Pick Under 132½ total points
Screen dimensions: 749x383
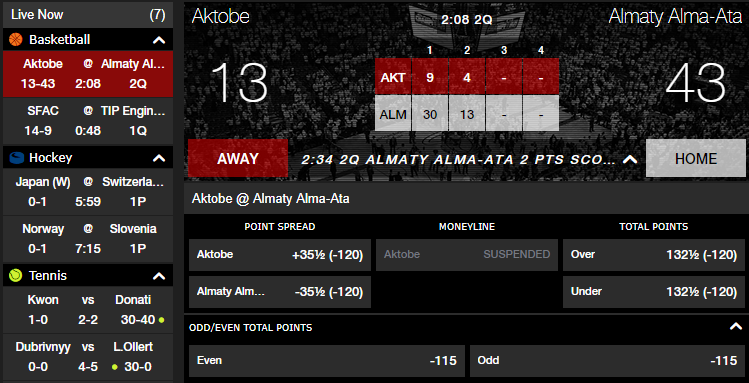click(x=654, y=292)
